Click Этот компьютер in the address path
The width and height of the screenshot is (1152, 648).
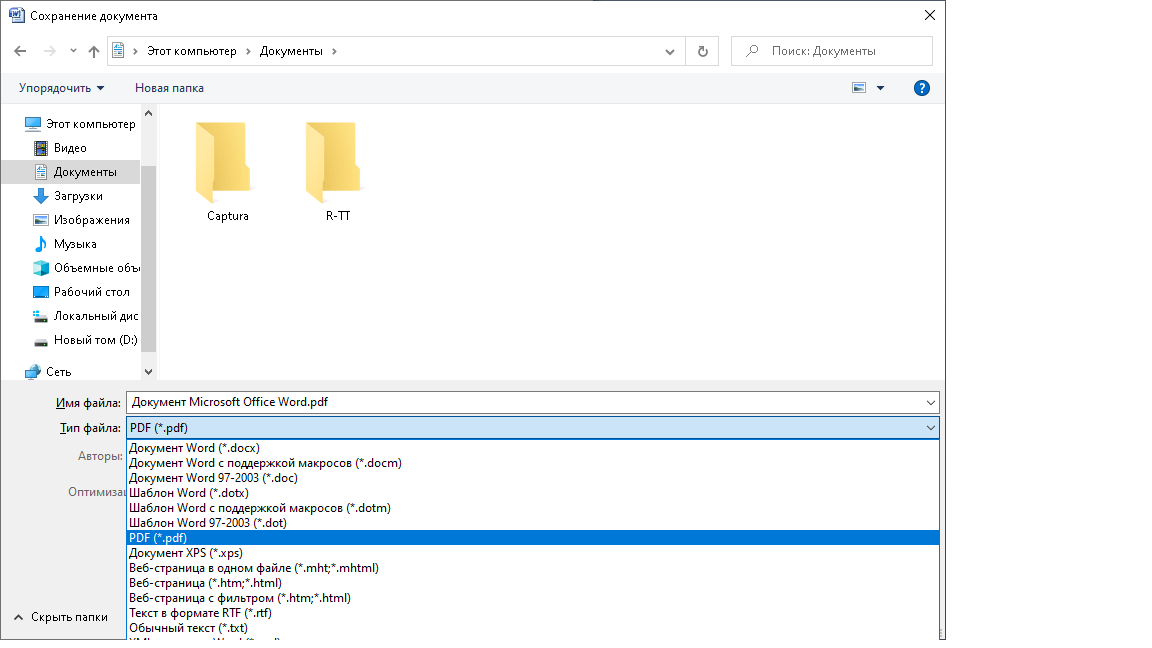192,51
